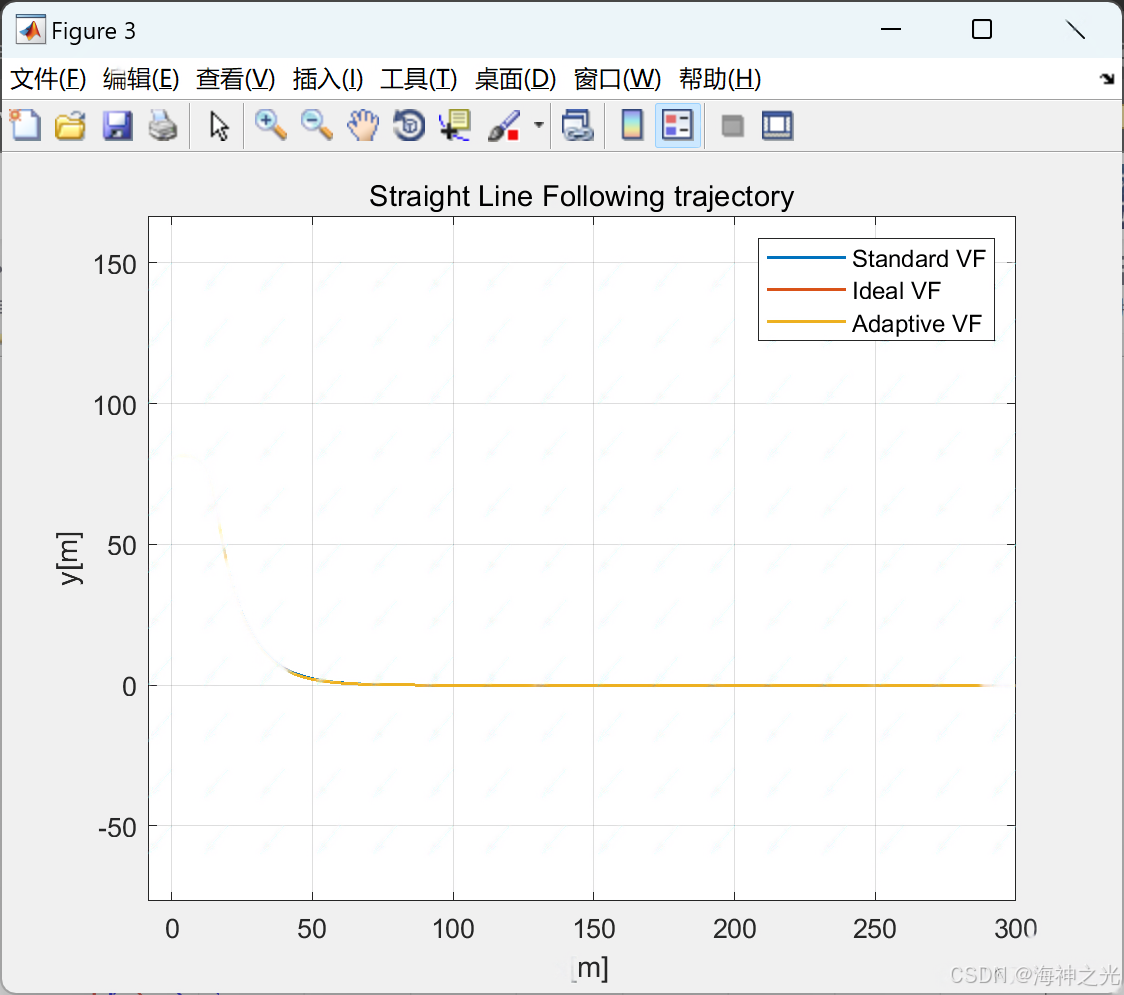Minimize the Figure 3 window
1124x995 pixels.
click(x=891, y=29)
